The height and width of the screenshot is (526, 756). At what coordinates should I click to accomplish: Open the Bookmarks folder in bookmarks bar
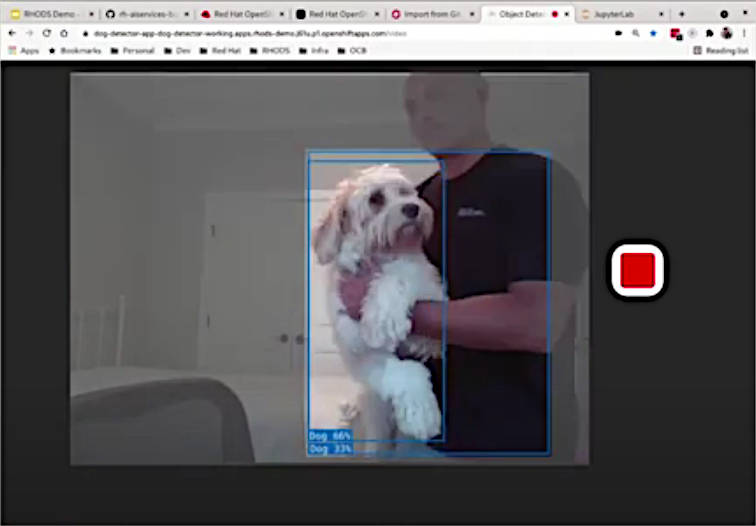[75, 51]
